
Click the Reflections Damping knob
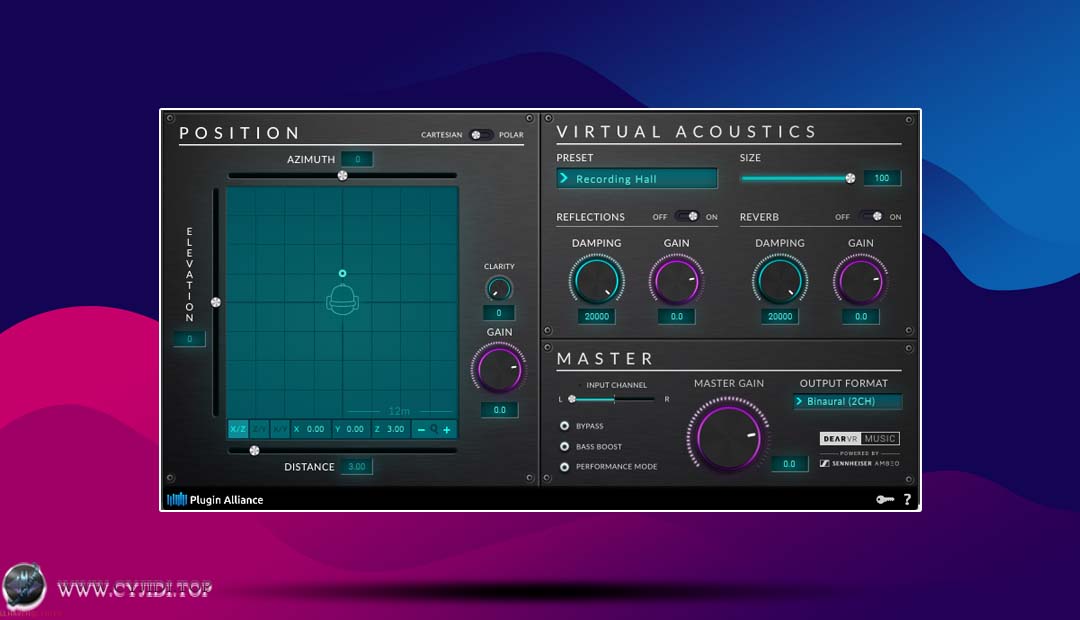coord(596,280)
